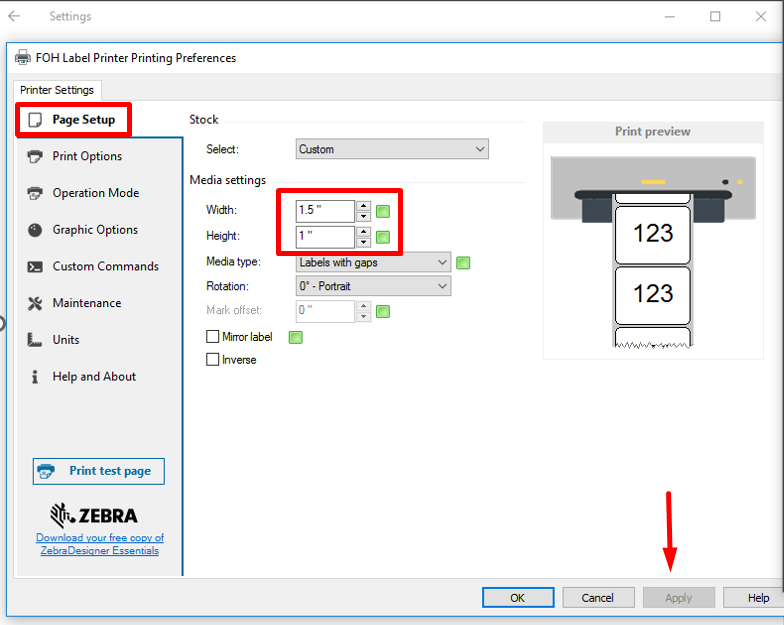Viewport: 784px width, 625px height.
Task: Click the Mark offset input field
Action: (325, 311)
